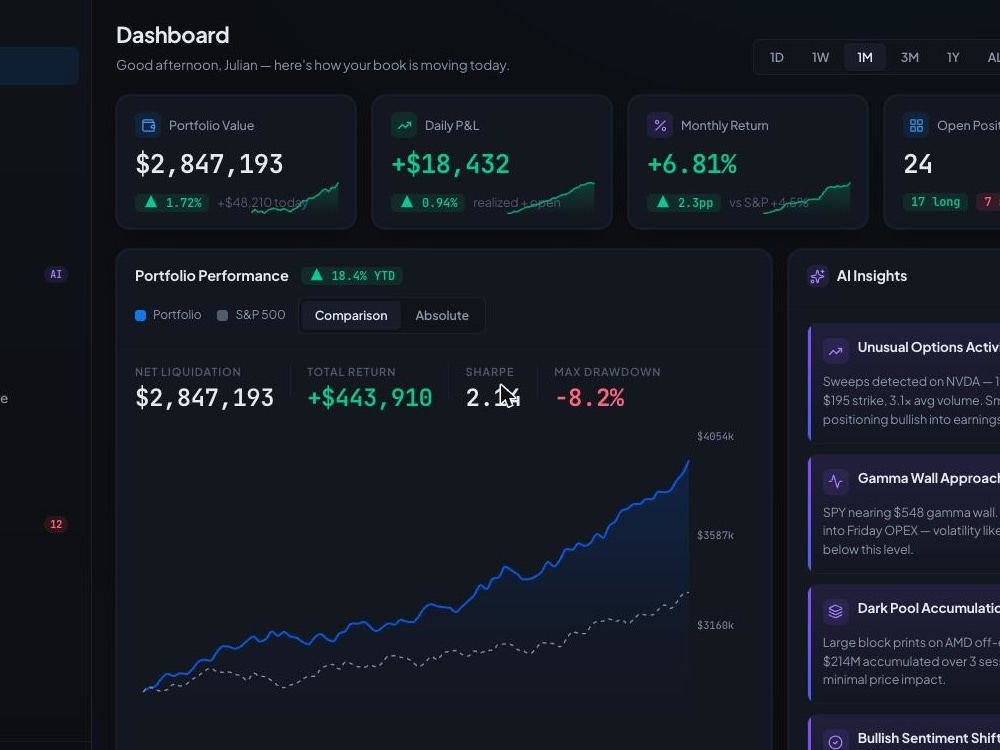
Task: Click the $3587k axis label
Action: (715, 535)
